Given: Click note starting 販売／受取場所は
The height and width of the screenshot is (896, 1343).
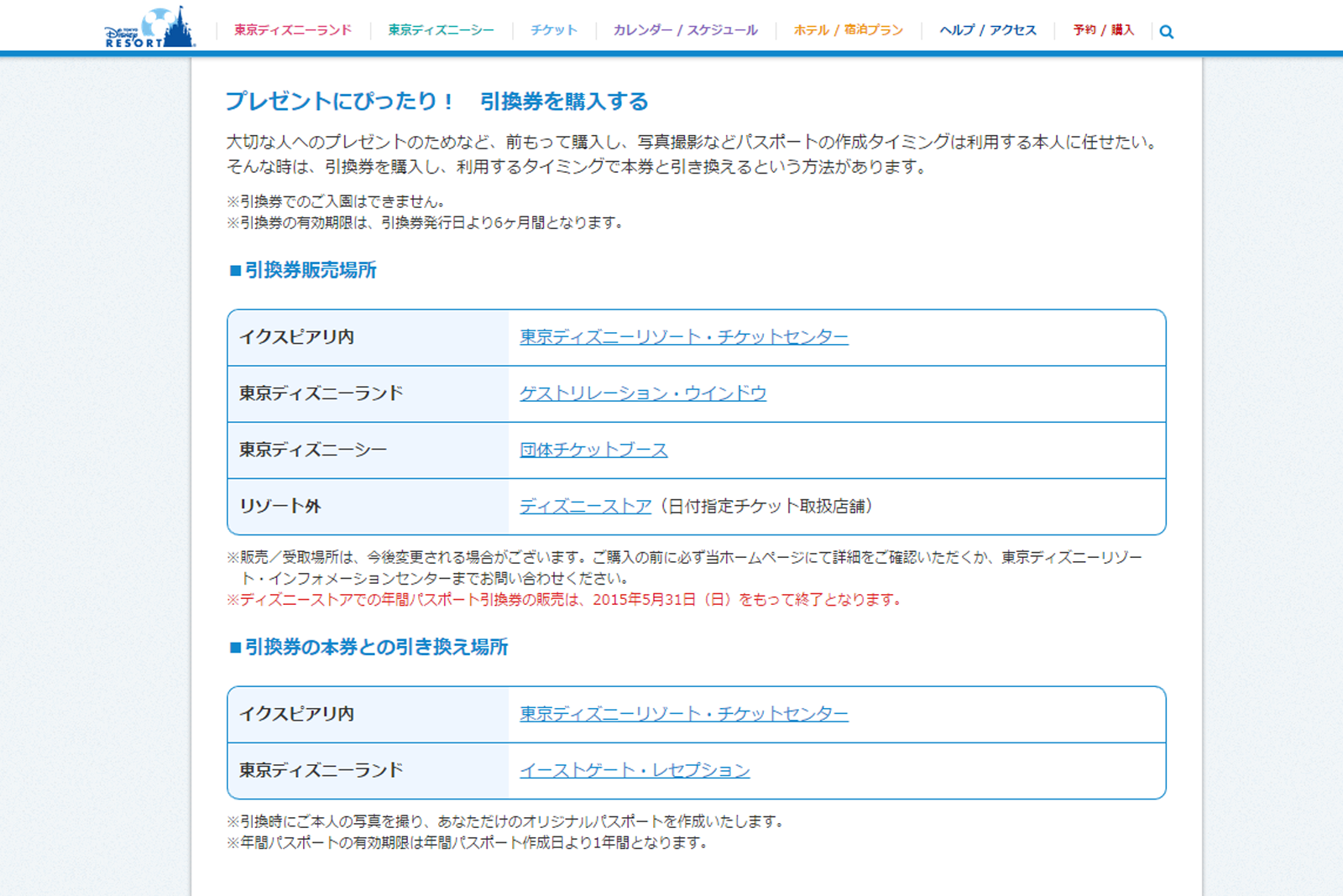Looking at the screenshot, I should click(685, 568).
